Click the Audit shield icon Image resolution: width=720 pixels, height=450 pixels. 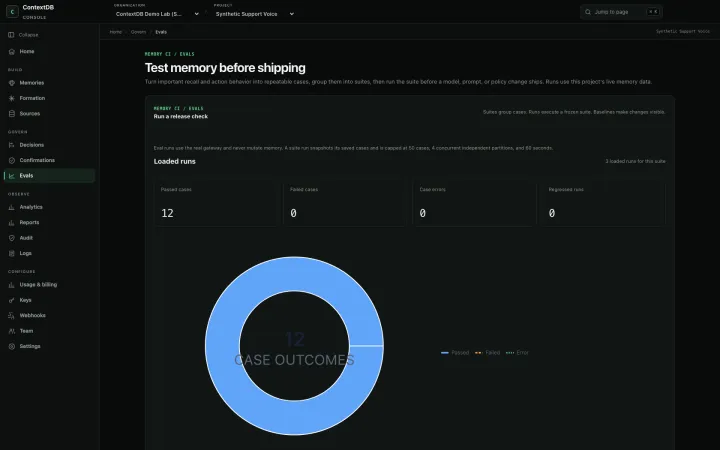point(11,238)
